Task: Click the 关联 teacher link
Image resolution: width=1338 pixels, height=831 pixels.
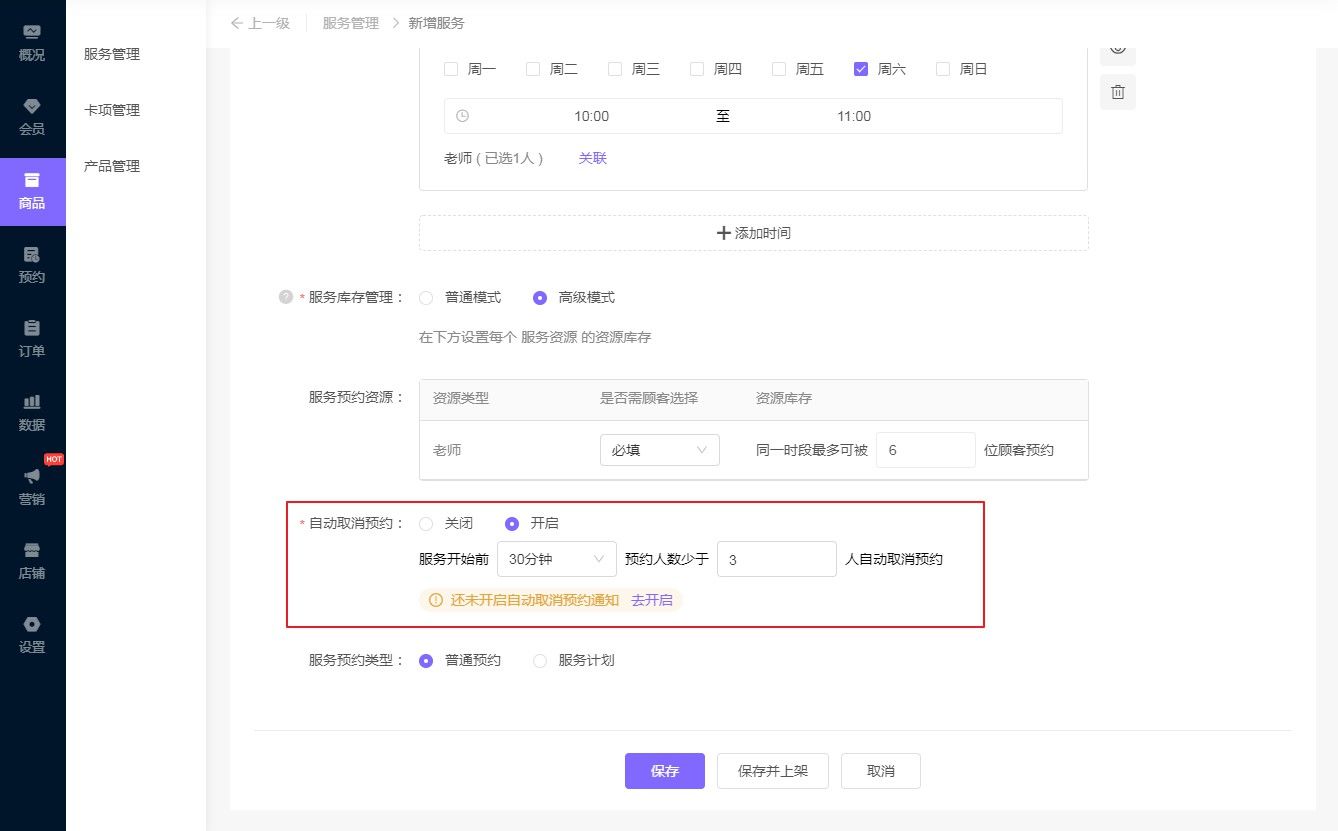Action: (x=593, y=158)
